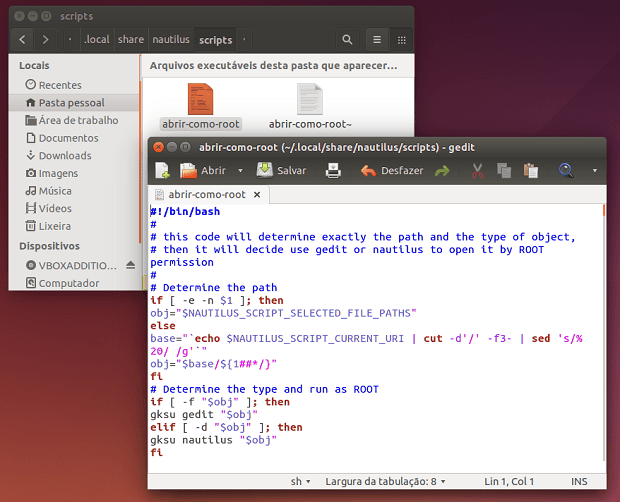Switch Nautilus to grid view
Screen dimensions: 620x502
pyautogui.click(x=401, y=40)
